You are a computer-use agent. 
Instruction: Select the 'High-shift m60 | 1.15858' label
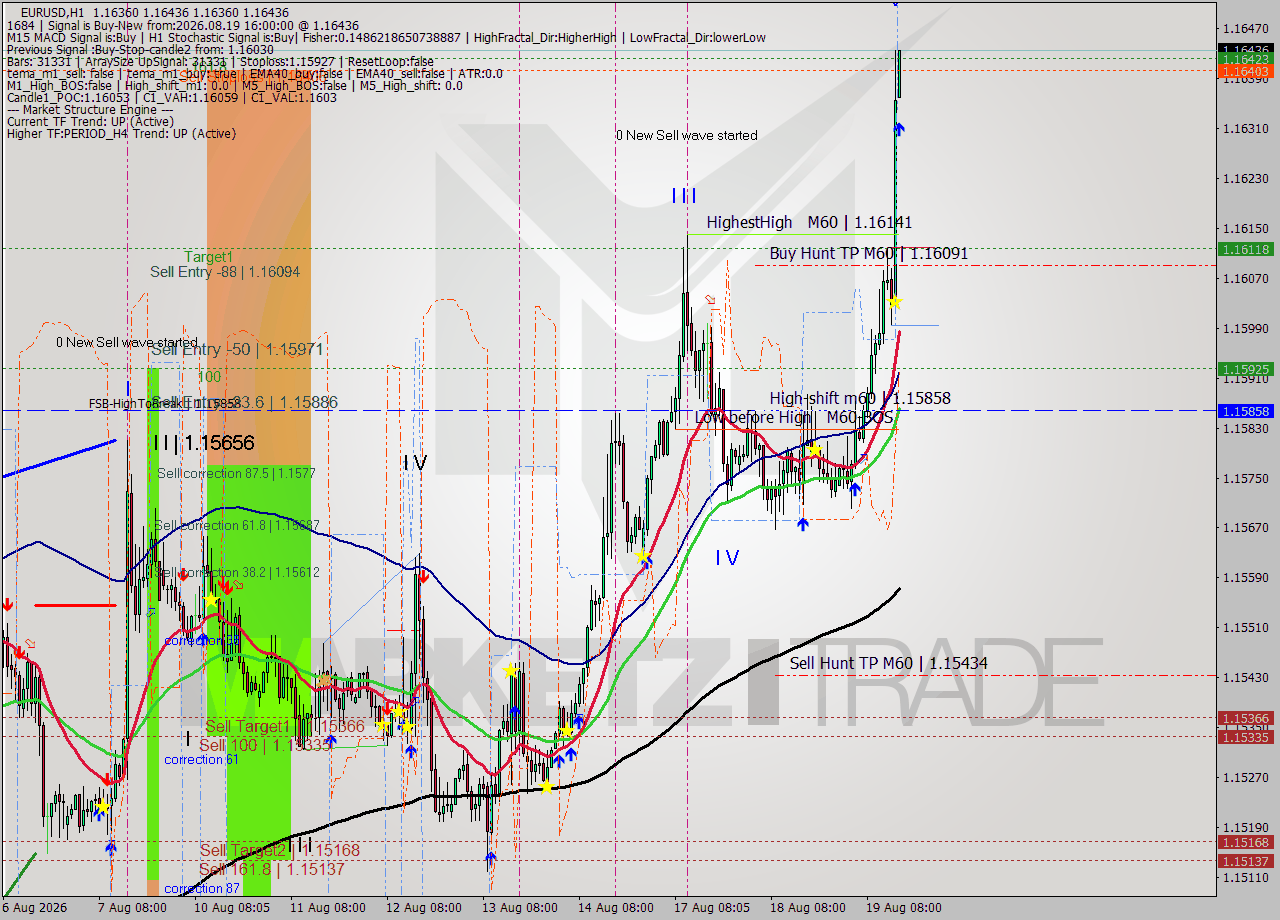point(860,399)
